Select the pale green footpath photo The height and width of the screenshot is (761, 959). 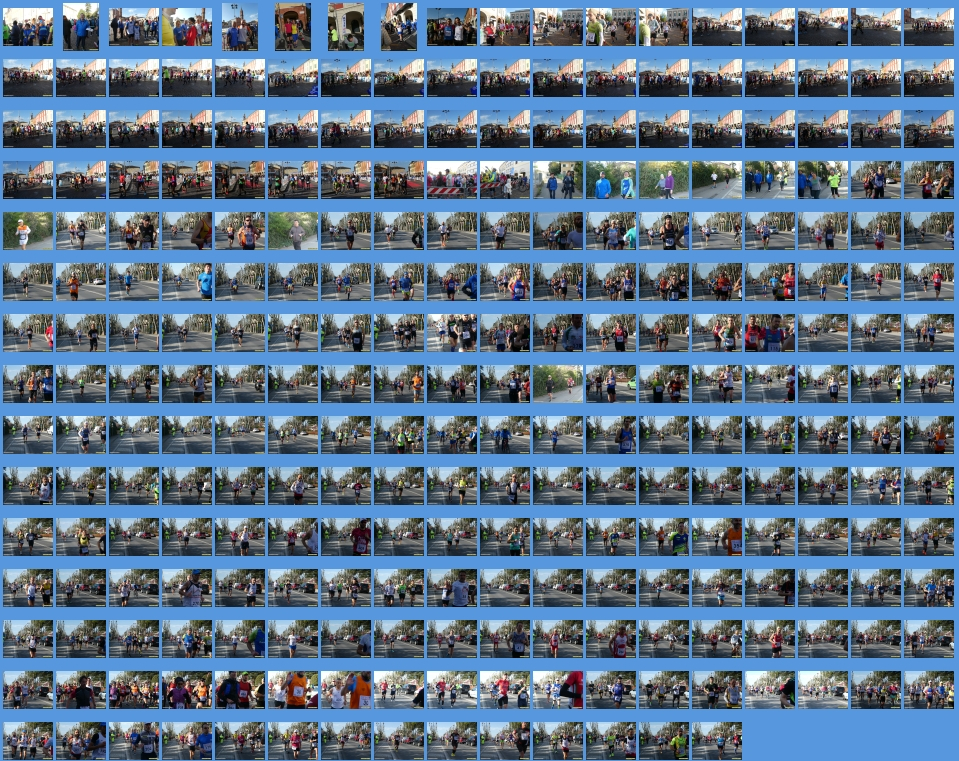click(558, 384)
